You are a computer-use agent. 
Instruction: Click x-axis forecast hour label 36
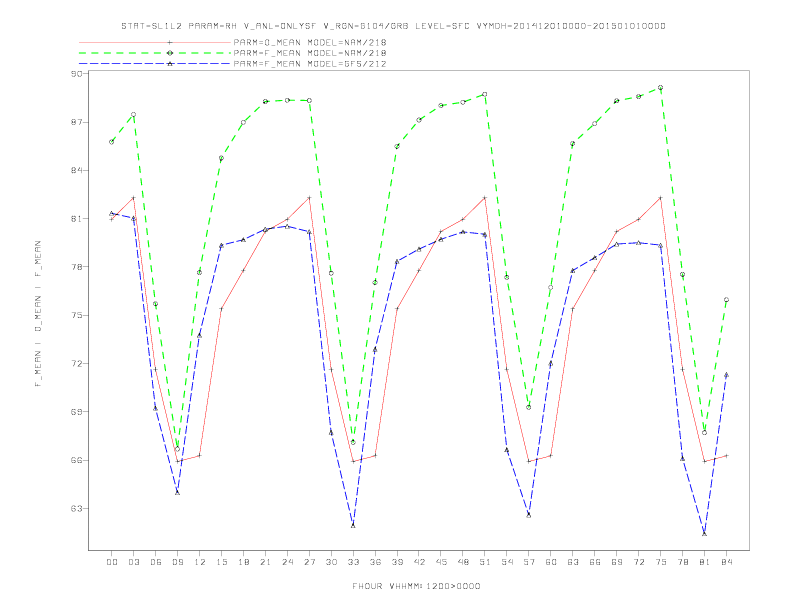click(375, 562)
